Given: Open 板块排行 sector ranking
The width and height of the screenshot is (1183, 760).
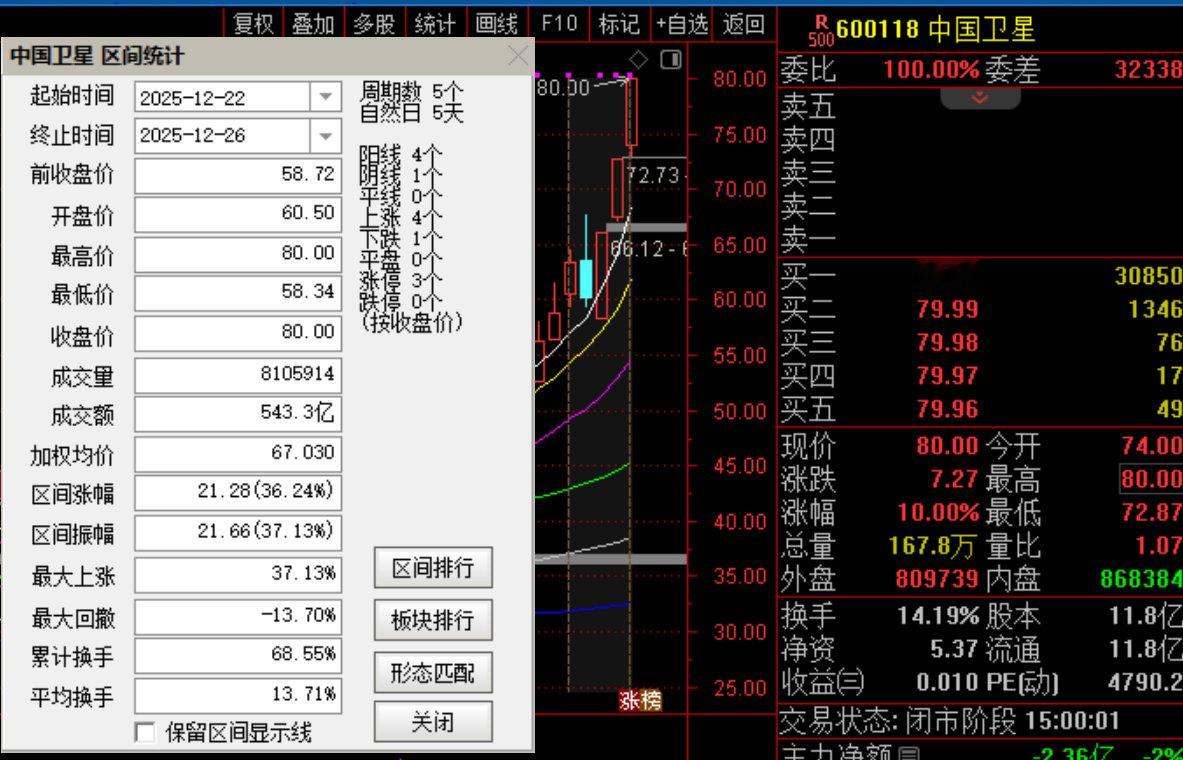Looking at the screenshot, I should point(433,620).
